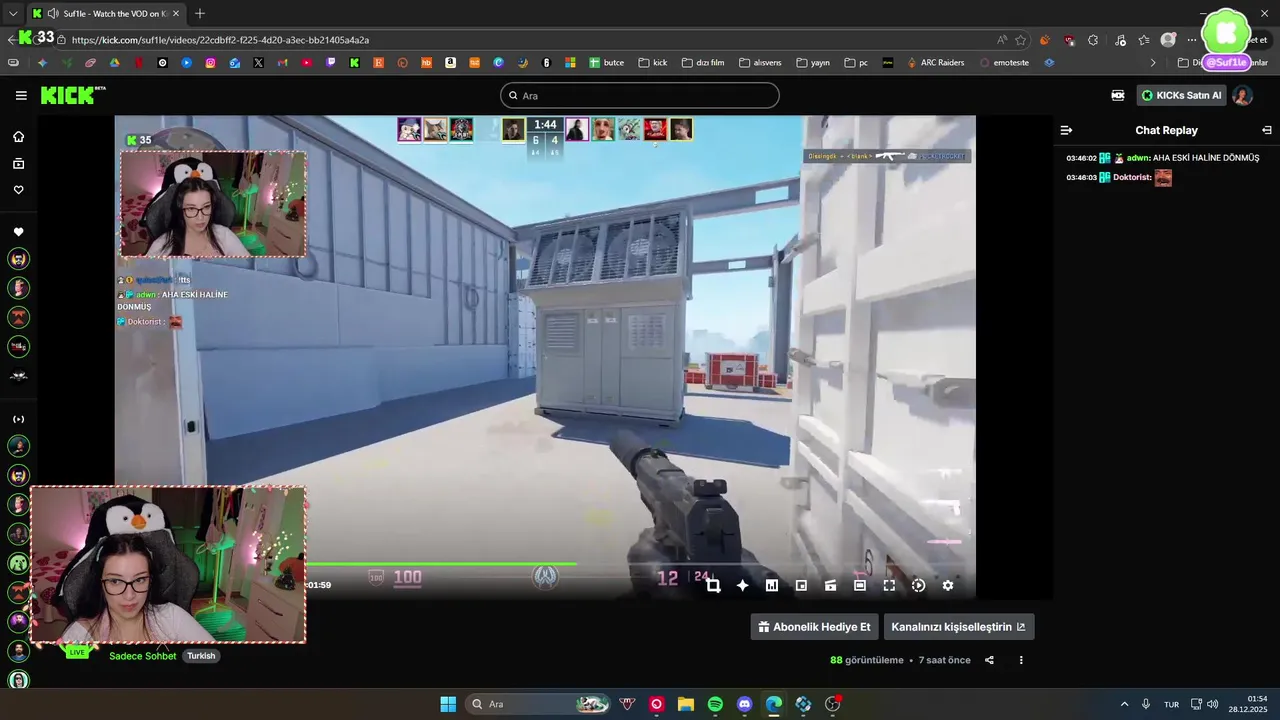Open the taskbar volume control
Viewport: 1280px width, 720px height.
1212,704
